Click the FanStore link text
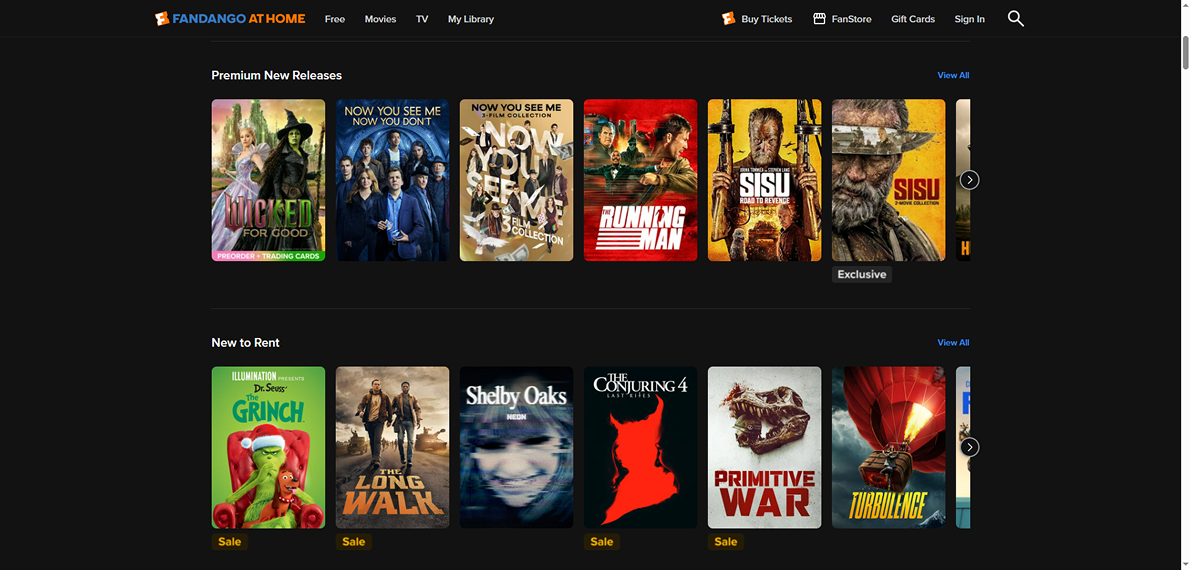This screenshot has width=1190, height=570. click(852, 19)
